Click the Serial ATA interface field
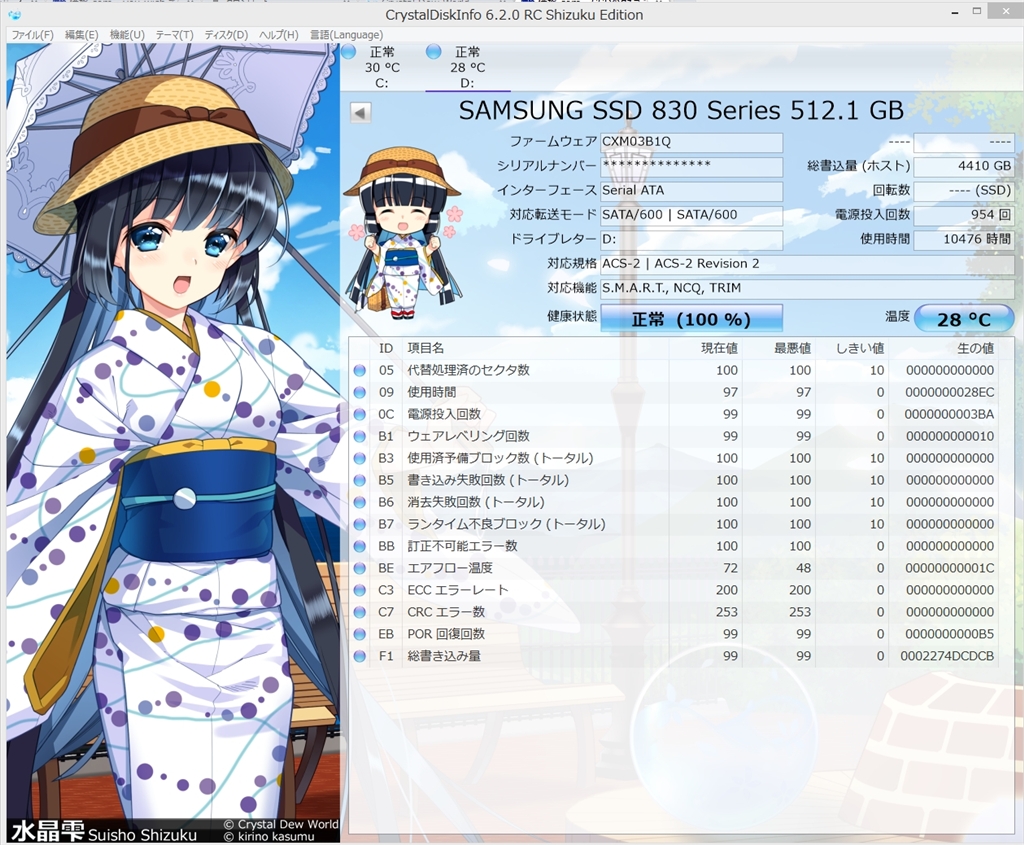Viewport: 1024px width, 845px height. (692, 191)
